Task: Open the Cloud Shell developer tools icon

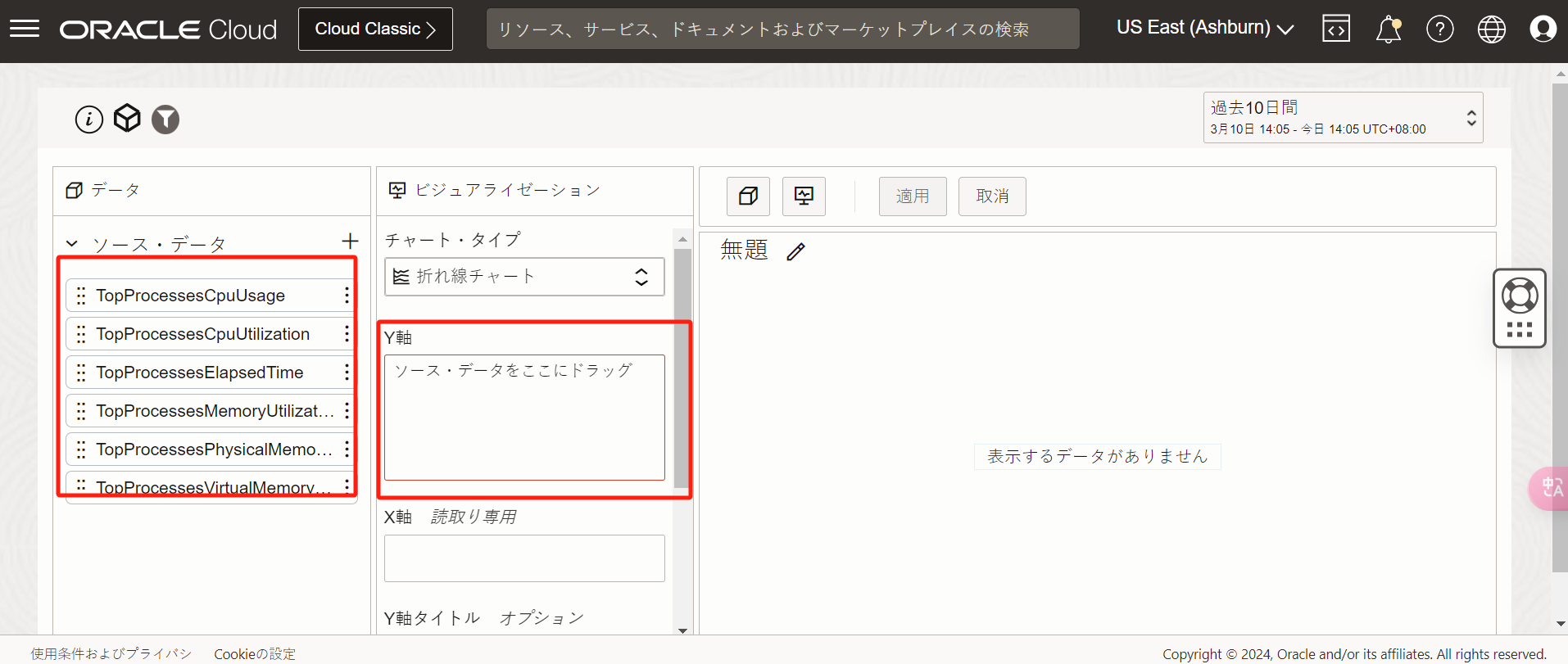Action: [x=1335, y=29]
